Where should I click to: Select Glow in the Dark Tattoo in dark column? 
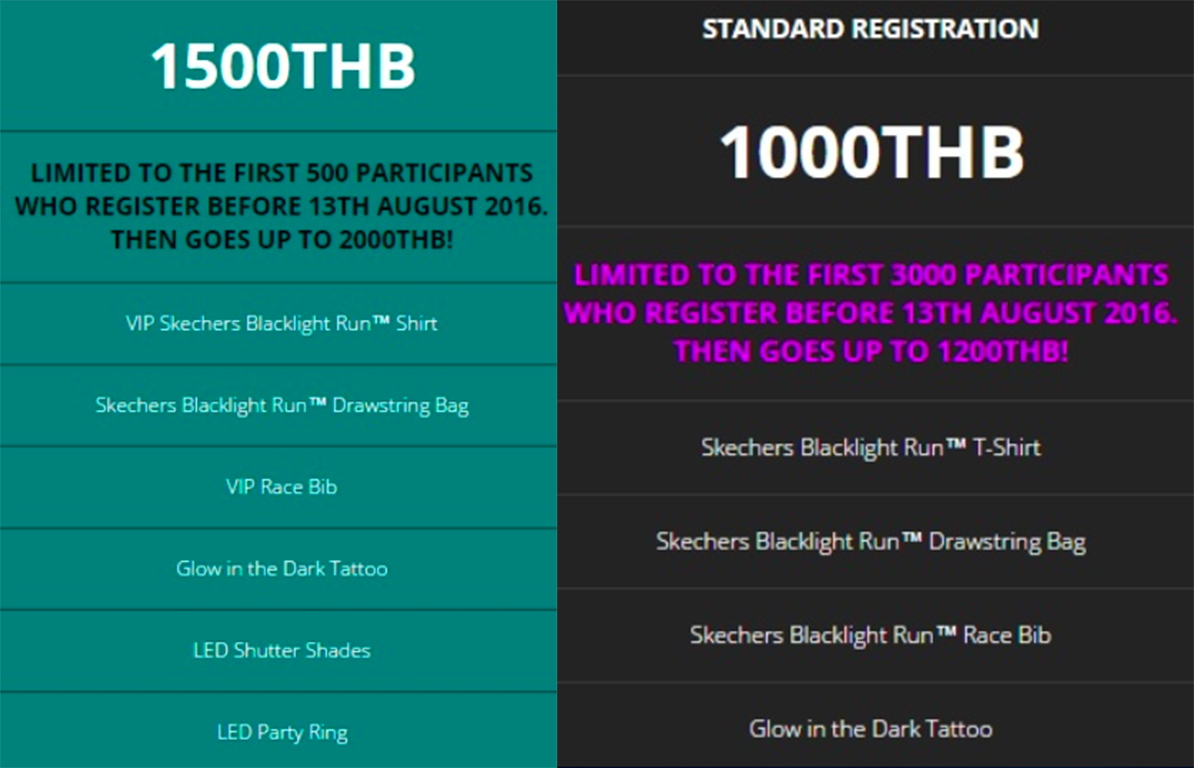(870, 729)
